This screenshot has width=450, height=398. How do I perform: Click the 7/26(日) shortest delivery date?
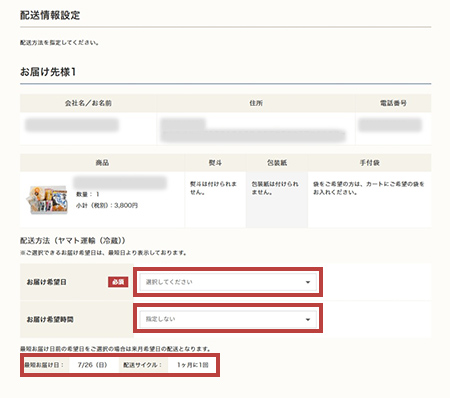[92, 365]
